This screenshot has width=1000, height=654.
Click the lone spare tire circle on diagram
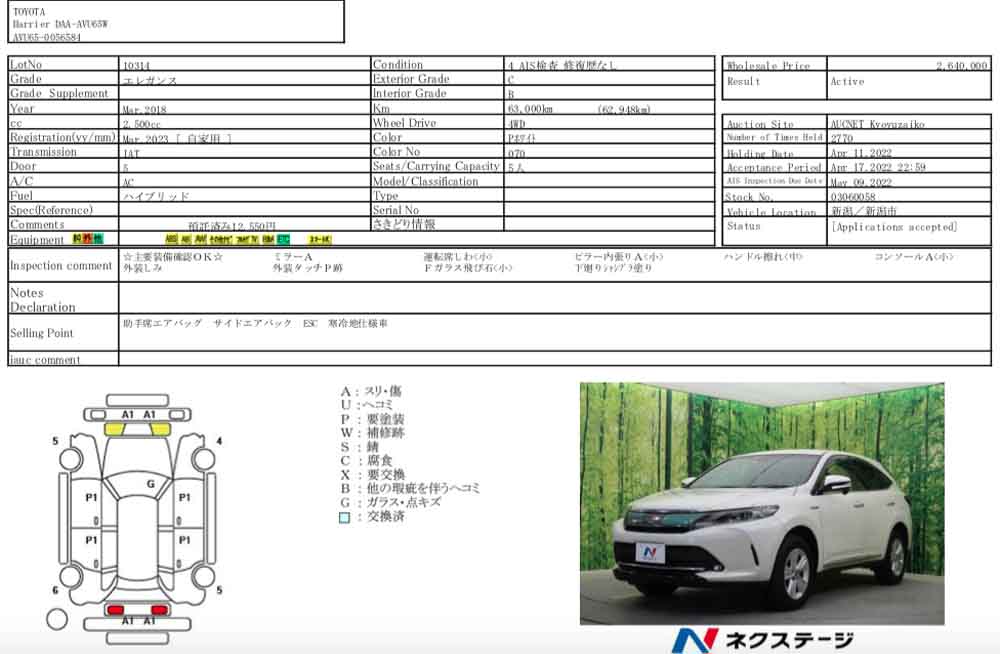(57, 618)
